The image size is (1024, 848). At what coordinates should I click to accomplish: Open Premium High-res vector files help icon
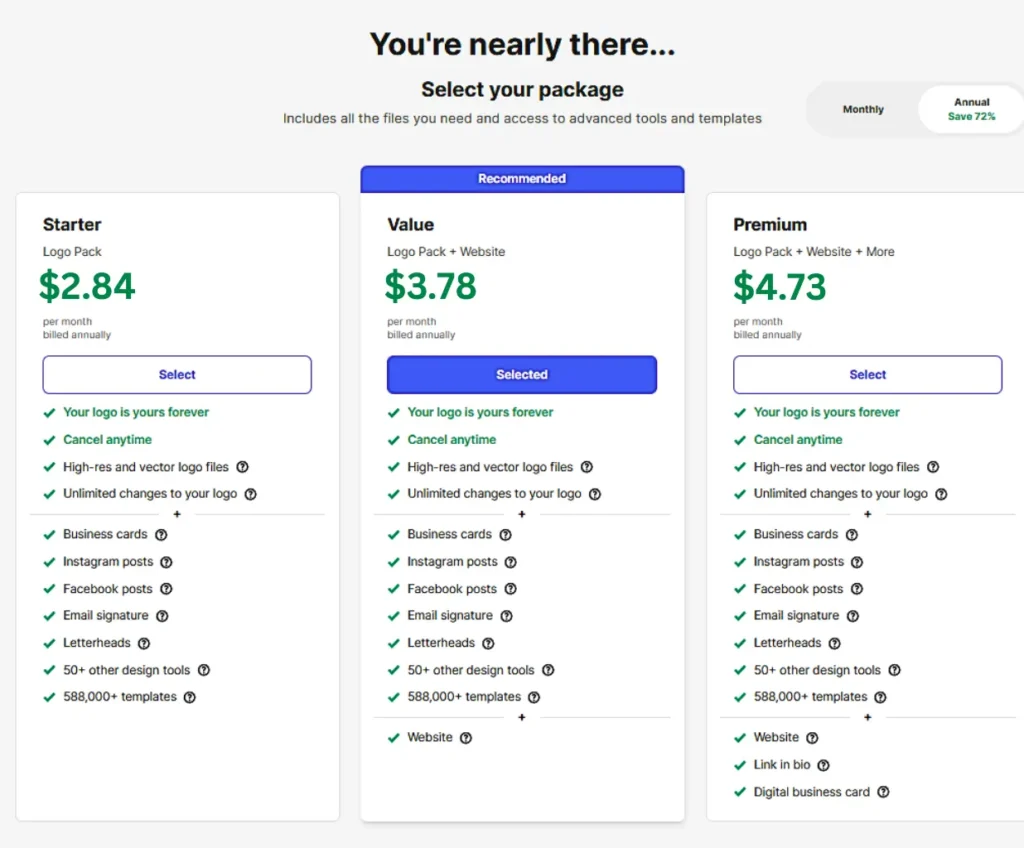[x=933, y=467]
